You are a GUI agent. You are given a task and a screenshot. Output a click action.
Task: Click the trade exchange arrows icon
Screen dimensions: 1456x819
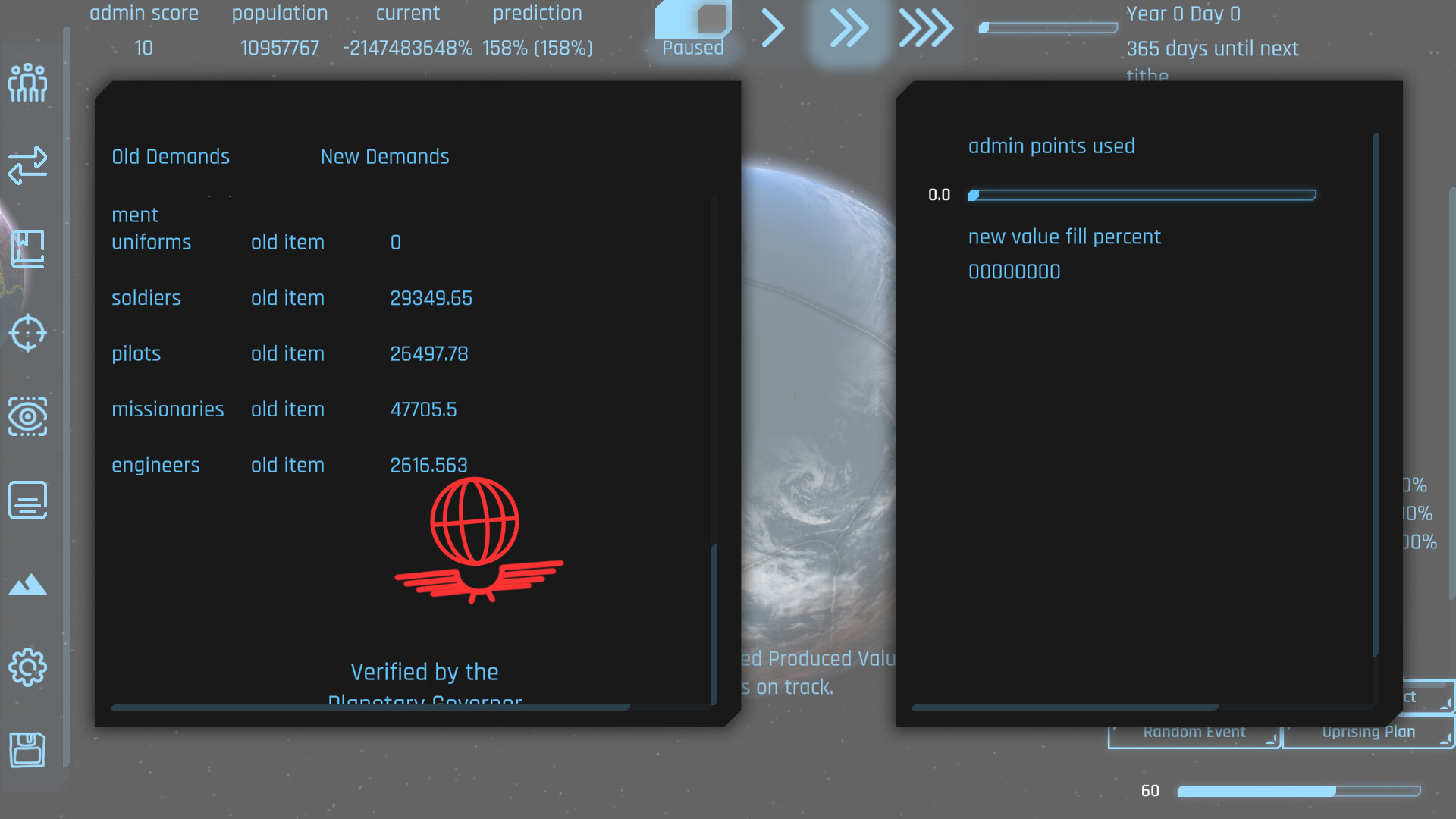pos(28,165)
